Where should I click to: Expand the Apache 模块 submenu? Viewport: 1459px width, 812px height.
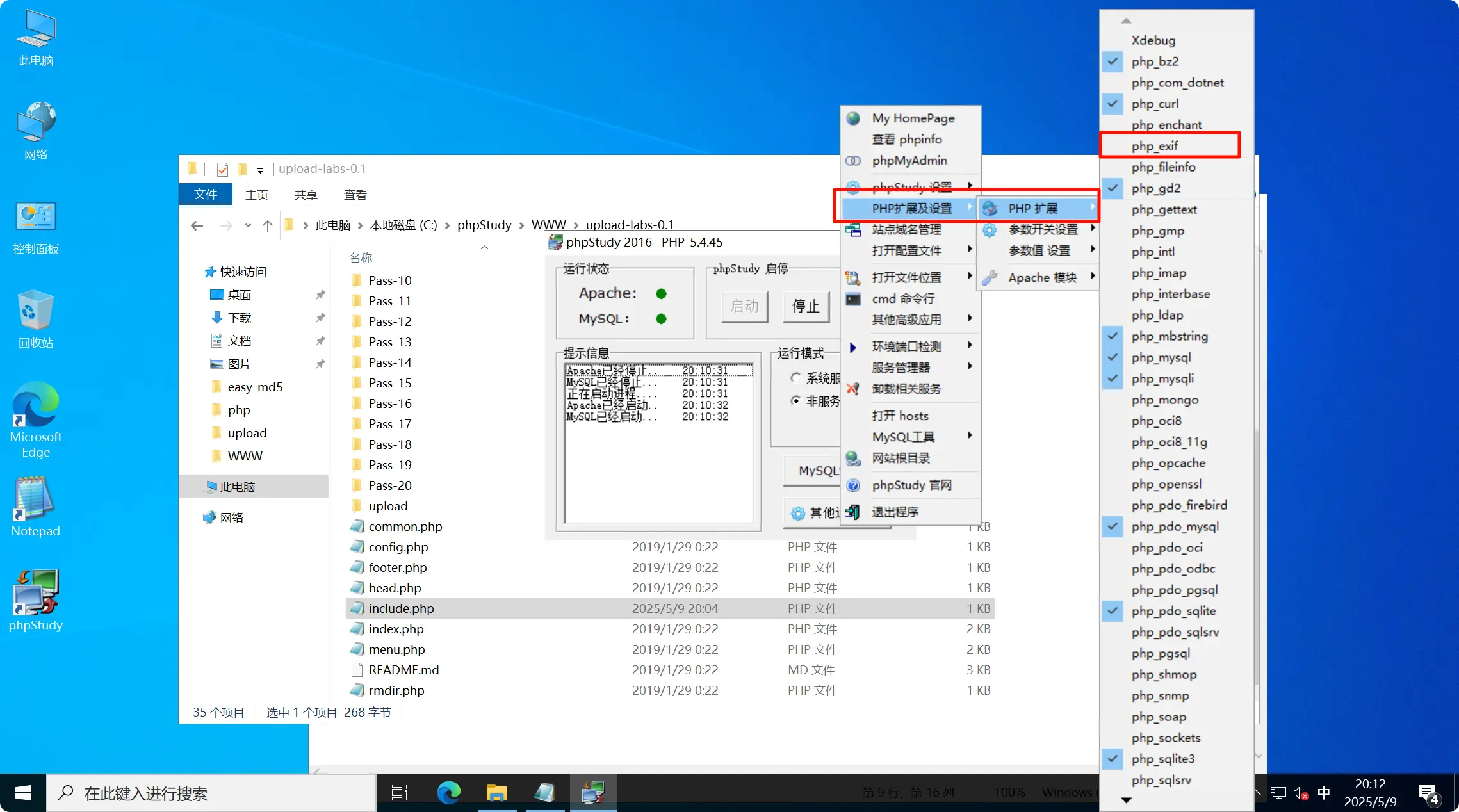[x=1038, y=277]
